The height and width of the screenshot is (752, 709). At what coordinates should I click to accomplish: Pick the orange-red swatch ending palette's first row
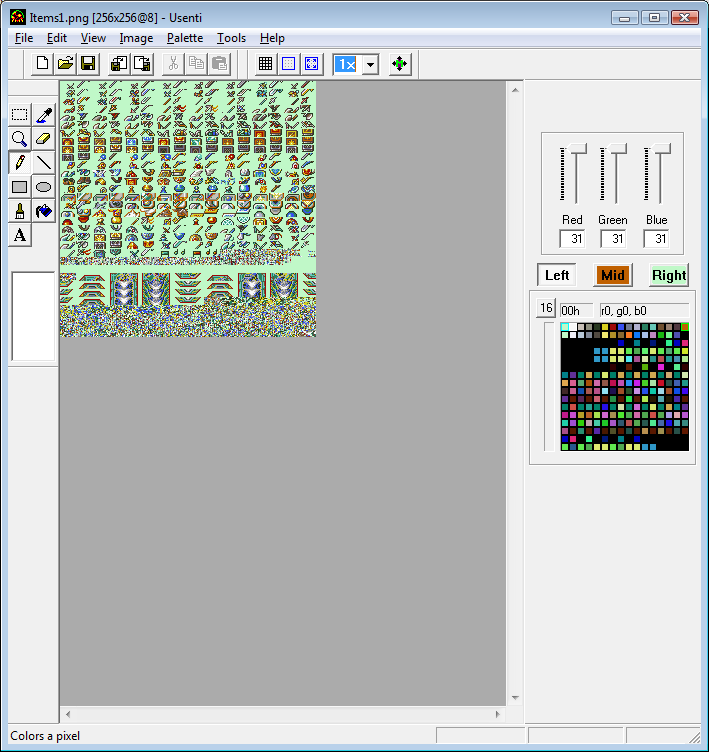[x=685, y=327]
